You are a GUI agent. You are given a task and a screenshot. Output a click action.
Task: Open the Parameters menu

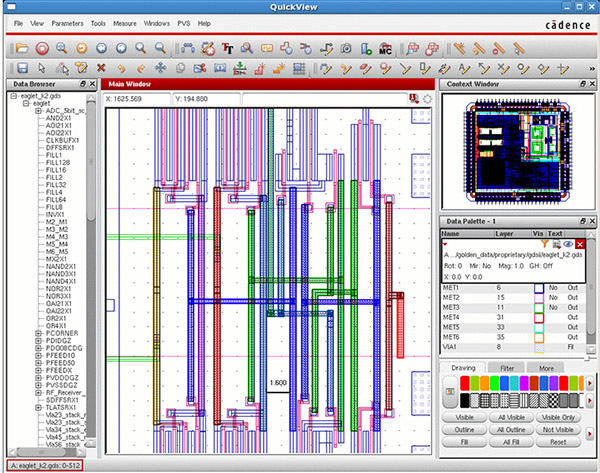pyautogui.click(x=67, y=24)
